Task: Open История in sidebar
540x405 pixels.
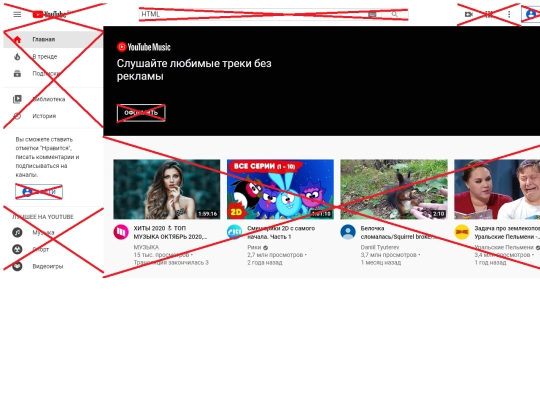Action: pos(53,116)
